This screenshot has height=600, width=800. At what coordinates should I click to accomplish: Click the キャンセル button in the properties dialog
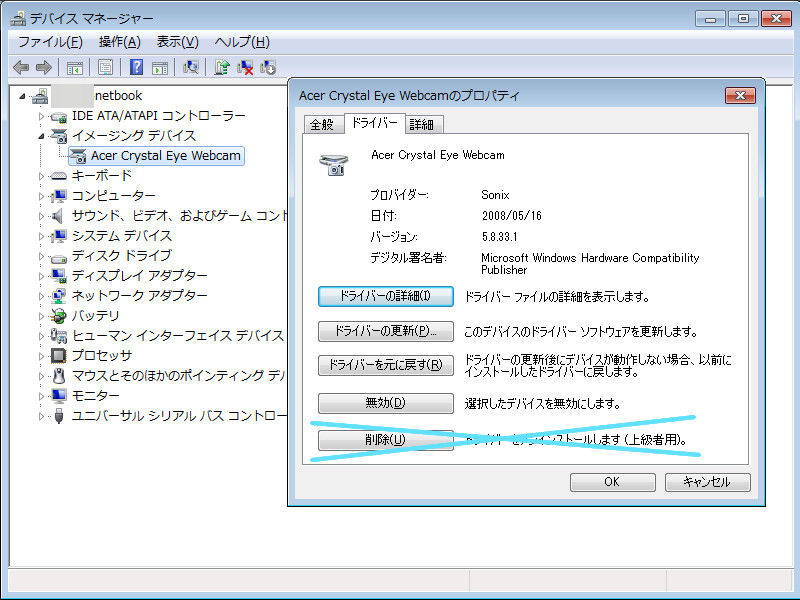pyautogui.click(x=707, y=482)
